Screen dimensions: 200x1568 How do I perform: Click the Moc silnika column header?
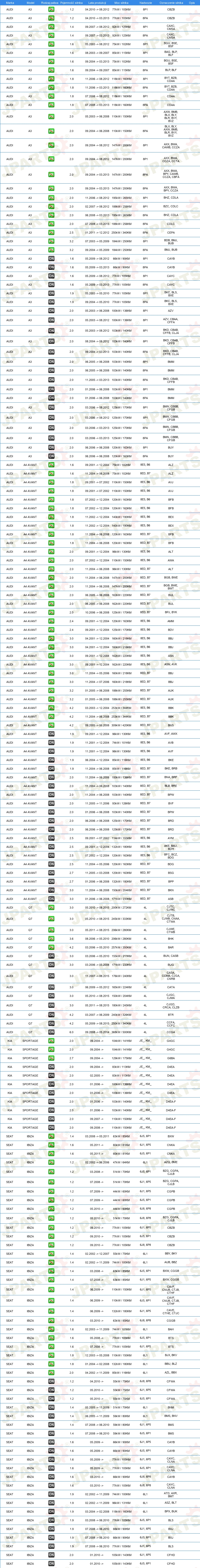(x=121, y=3)
